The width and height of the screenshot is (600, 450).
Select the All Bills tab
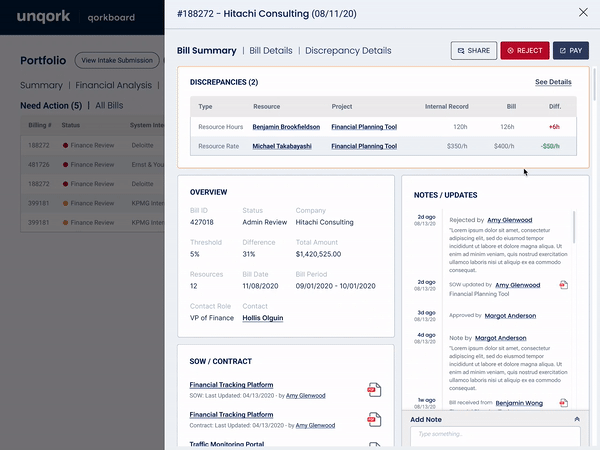(x=109, y=106)
